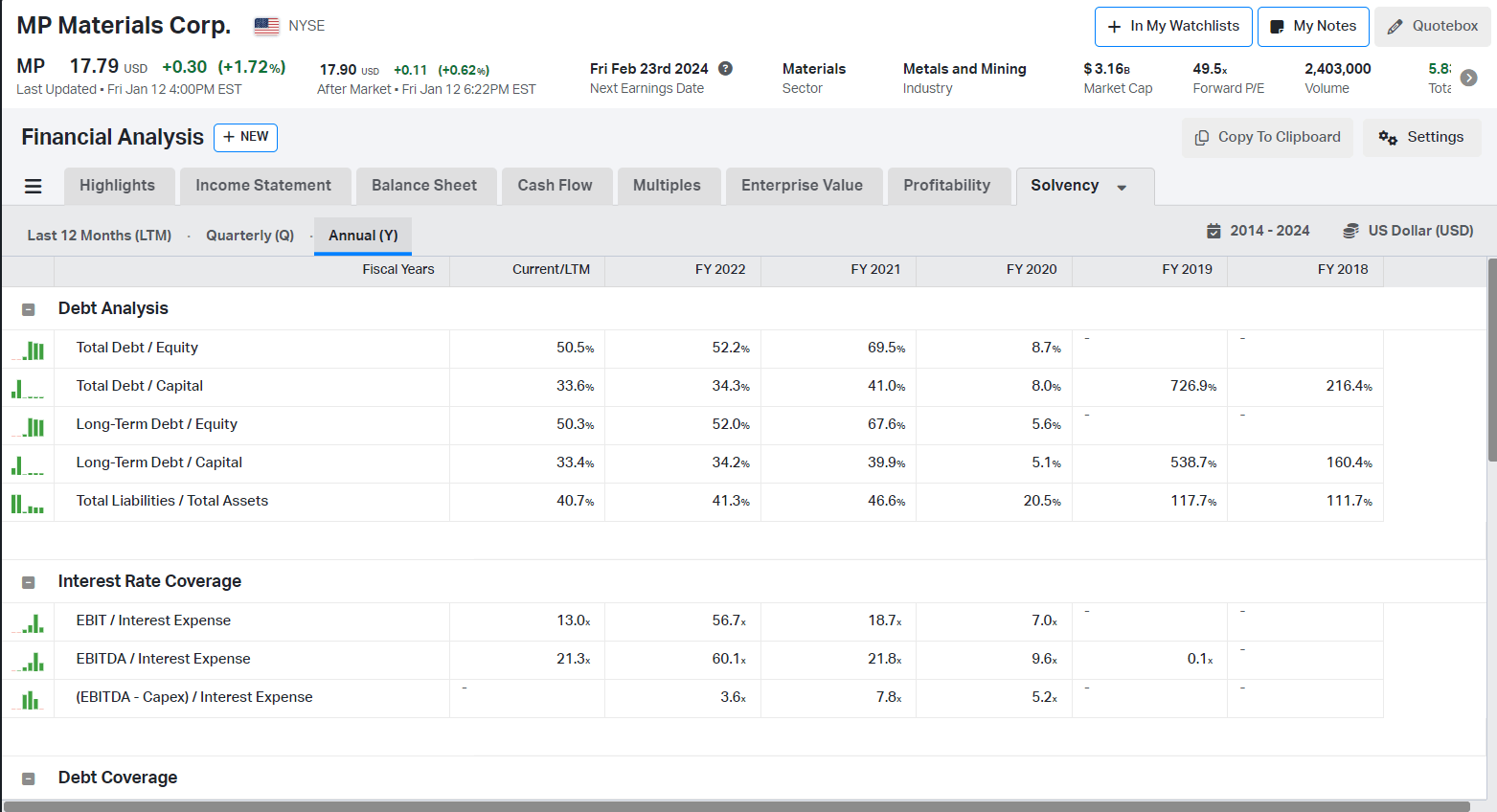Click the mini chart icon beside Total Debt / Equity
The image size is (1497, 812).
[x=28, y=348]
